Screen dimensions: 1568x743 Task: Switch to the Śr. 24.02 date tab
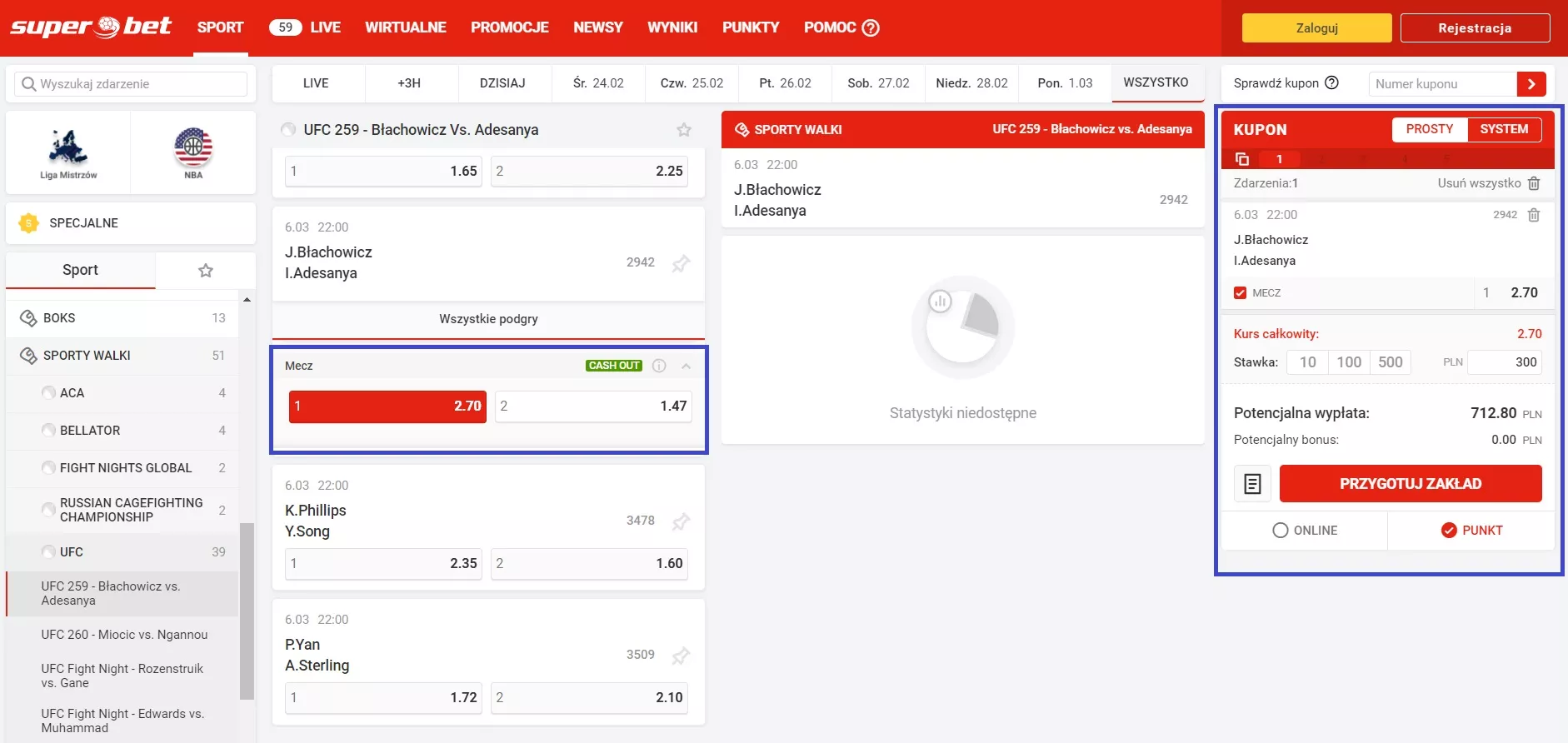click(x=598, y=83)
